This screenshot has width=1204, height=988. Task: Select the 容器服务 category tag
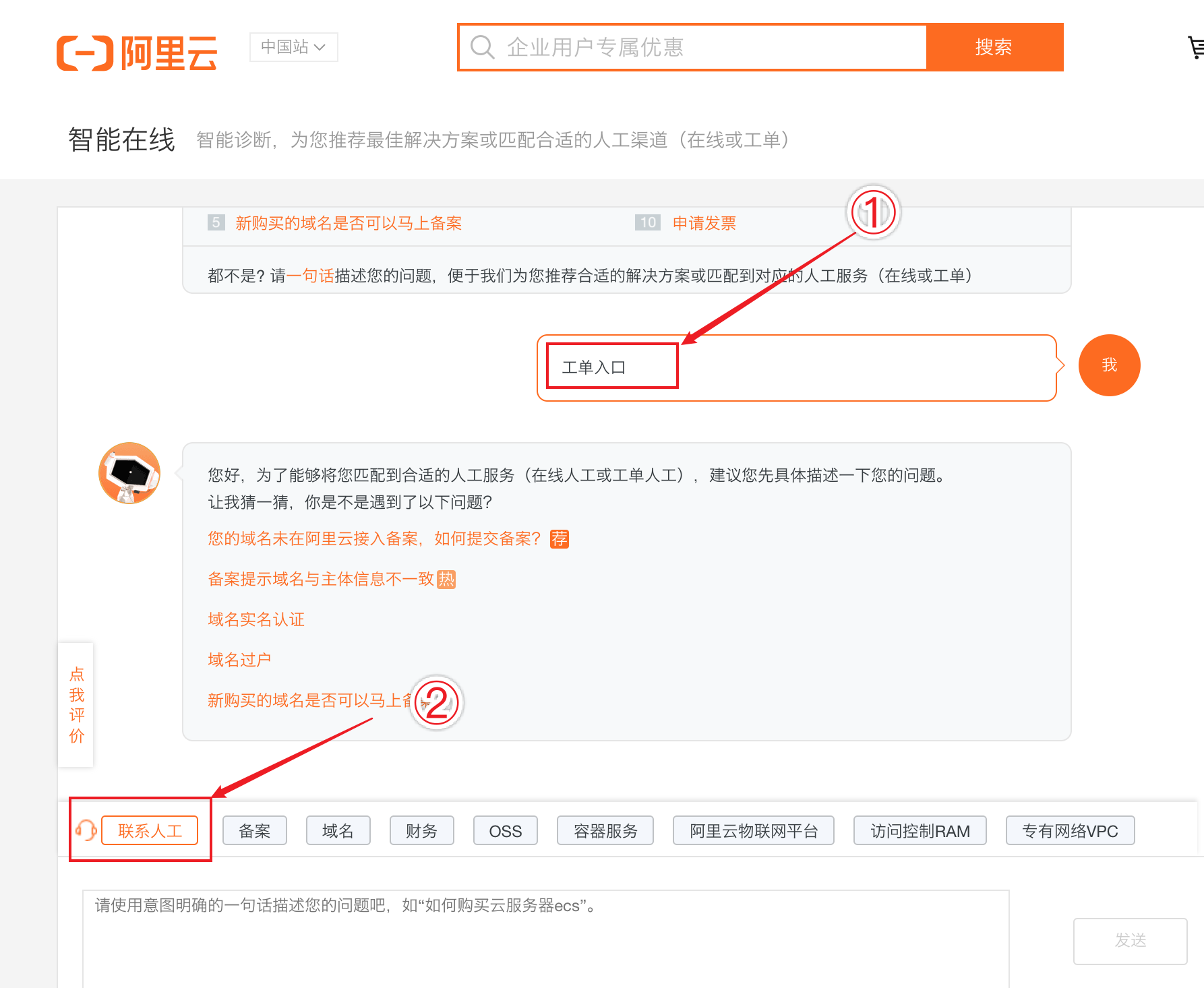[x=605, y=830]
